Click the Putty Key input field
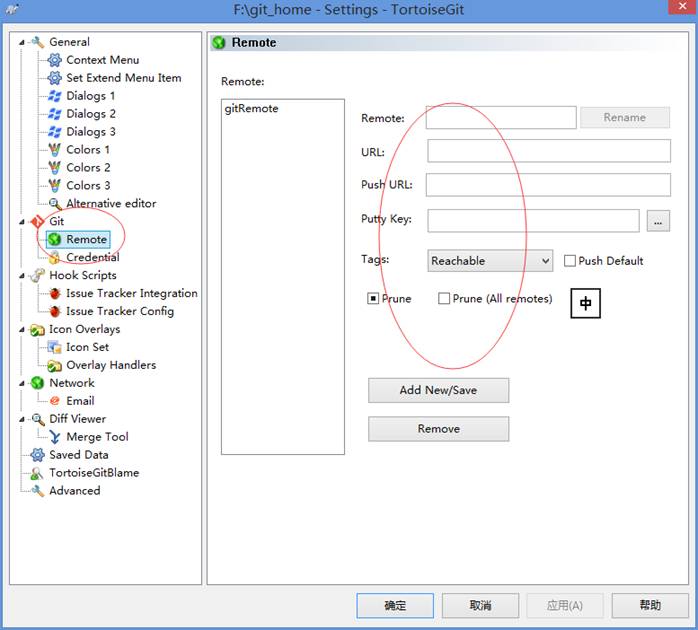The height and width of the screenshot is (630, 698). click(x=533, y=221)
